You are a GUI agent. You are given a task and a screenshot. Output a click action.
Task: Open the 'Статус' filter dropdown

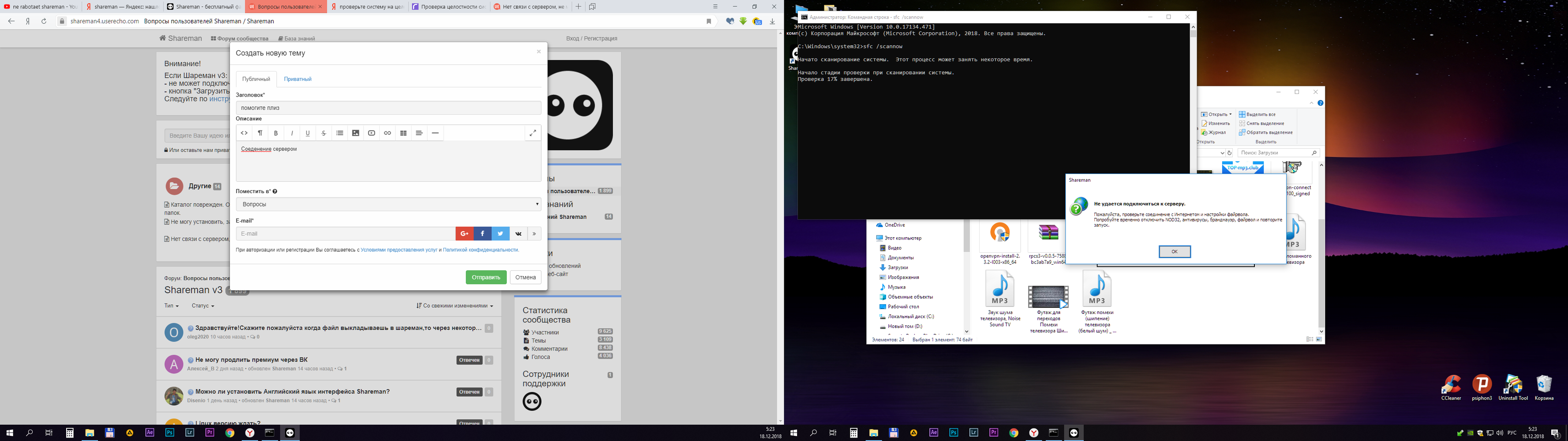coord(203,306)
